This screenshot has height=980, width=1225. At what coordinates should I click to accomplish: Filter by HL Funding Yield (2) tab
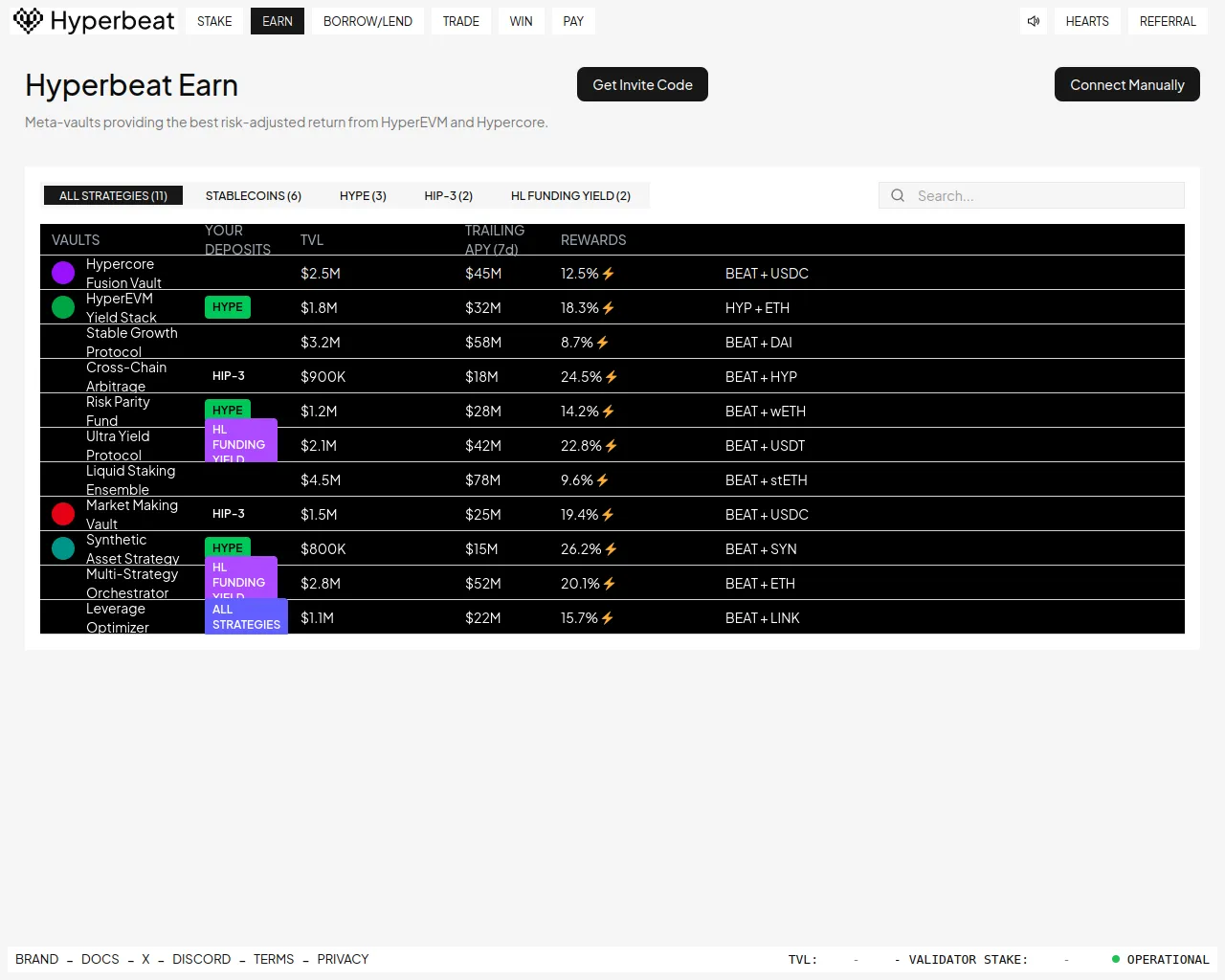(x=570, y=195)
